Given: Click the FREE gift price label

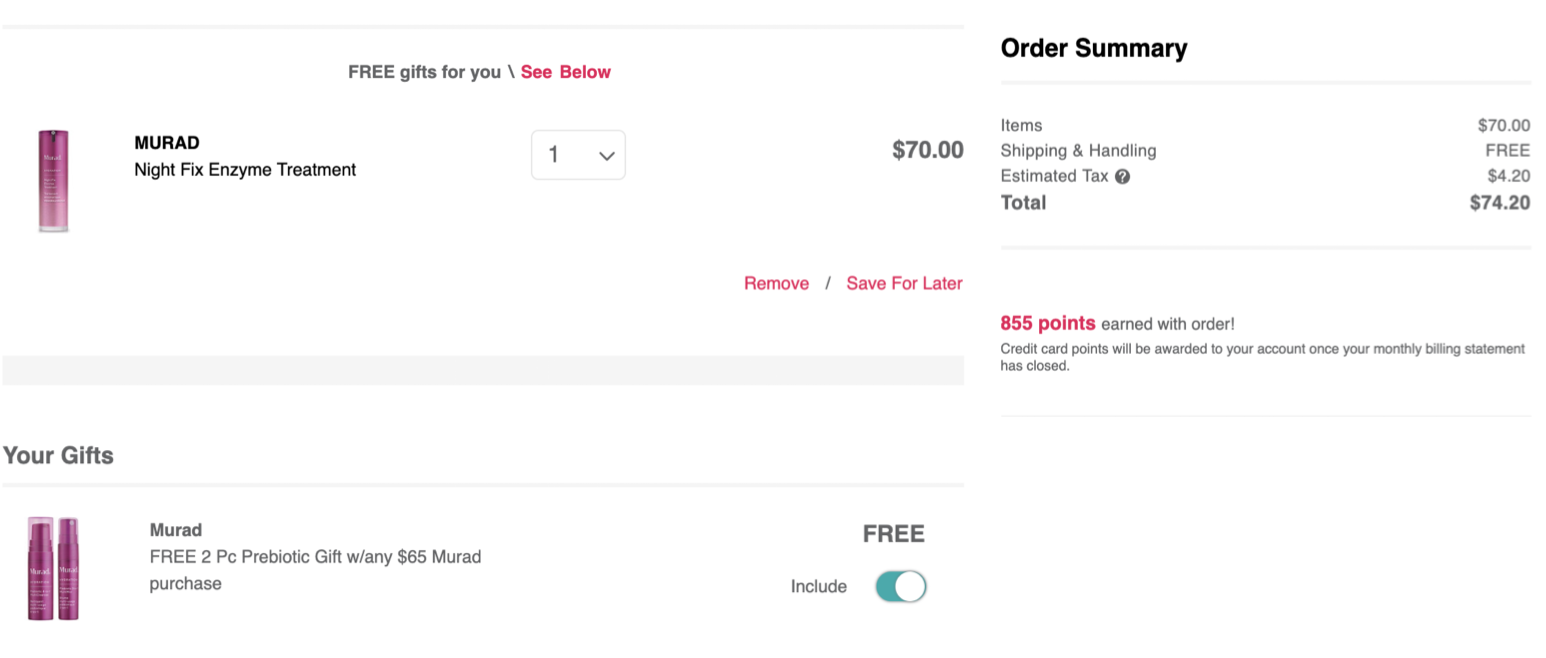Looking at the screenshot, I should 894,534.
